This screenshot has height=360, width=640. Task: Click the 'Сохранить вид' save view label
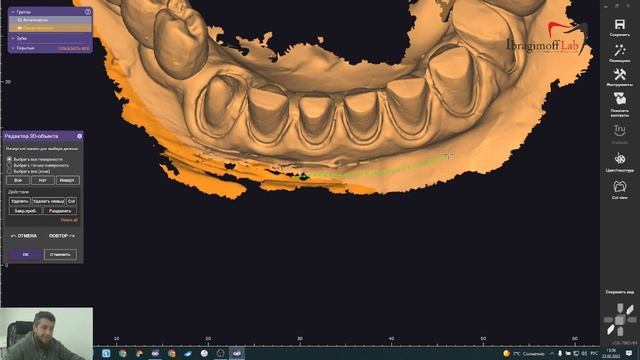pyautogui.click(x=620, y=292)
